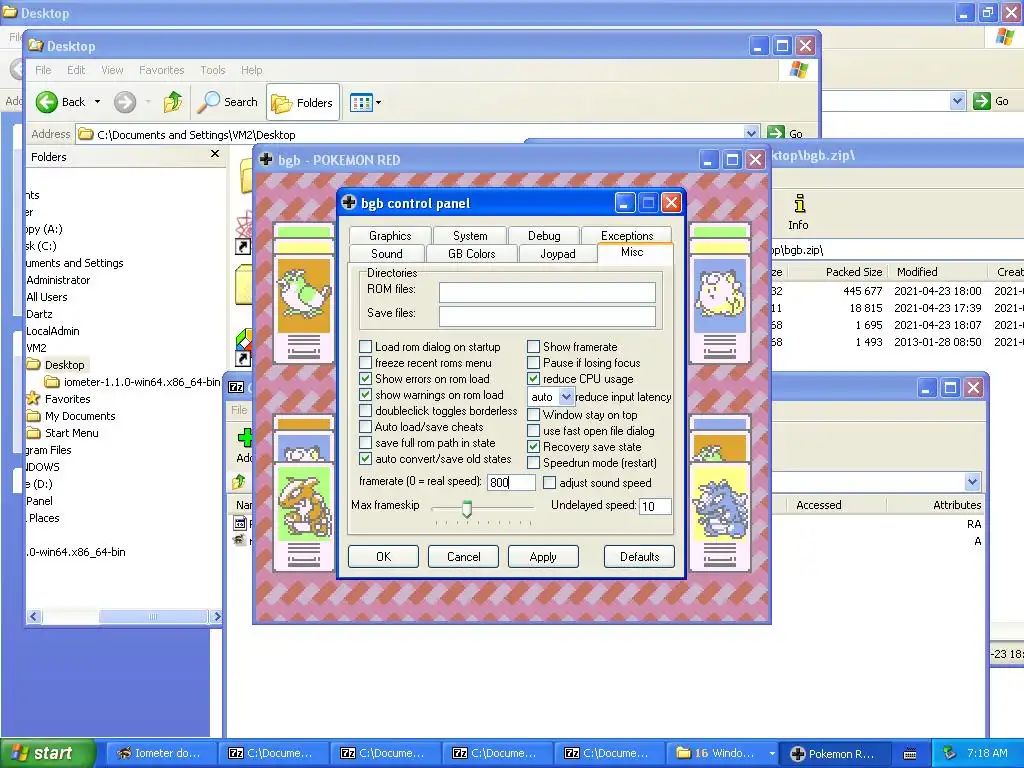1024x768 pixels.
Task: Uncheck show warnings on rom load
Action: pyautogui.click(x=366, y=394)
